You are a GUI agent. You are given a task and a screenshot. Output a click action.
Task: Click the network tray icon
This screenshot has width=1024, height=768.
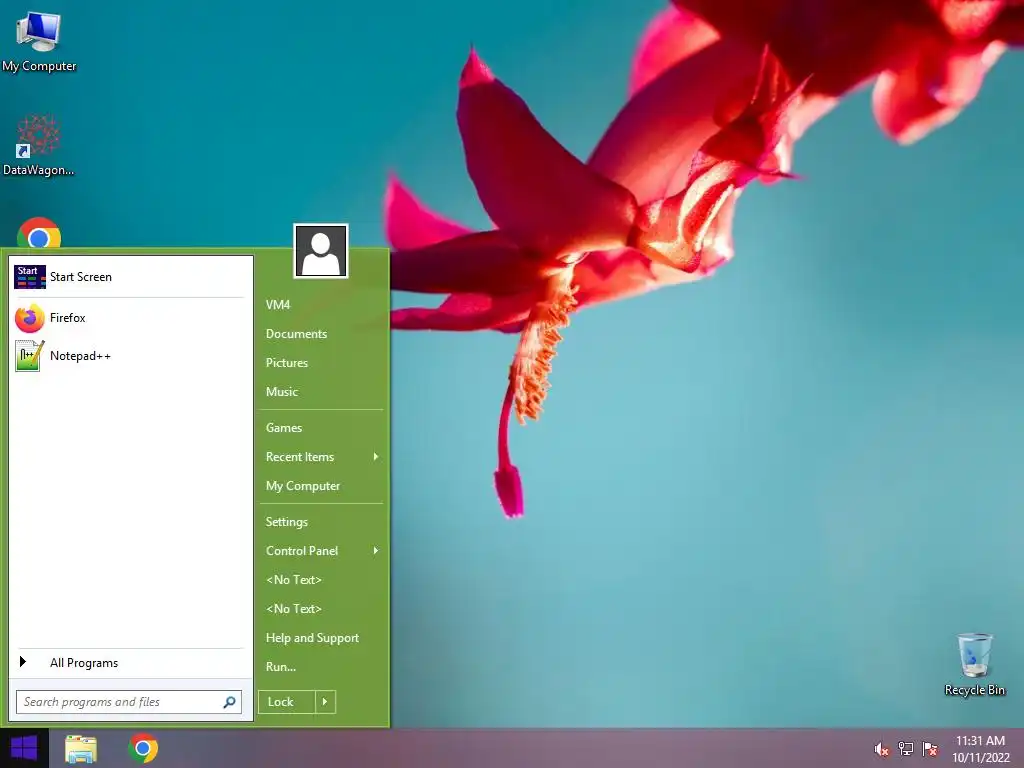[x=905, y=749]
